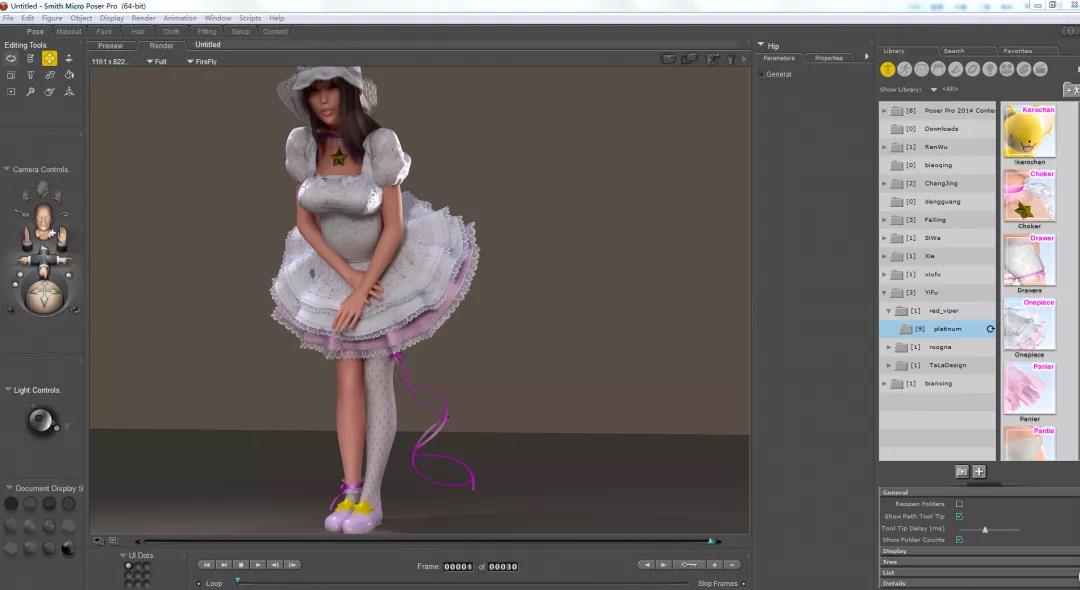Expand the RenWu folder
The width and height of the screenshot is (1080, 590).
coord(884,147)
